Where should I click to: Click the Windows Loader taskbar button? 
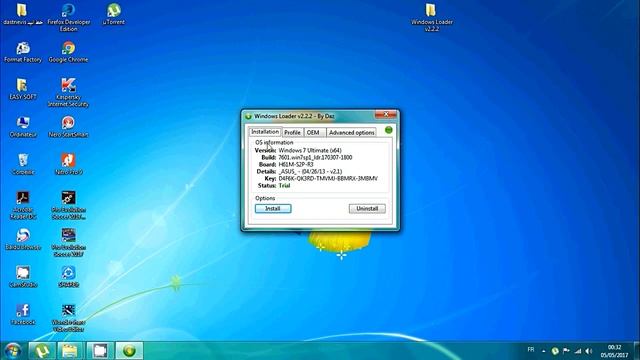tap(129, 351)
